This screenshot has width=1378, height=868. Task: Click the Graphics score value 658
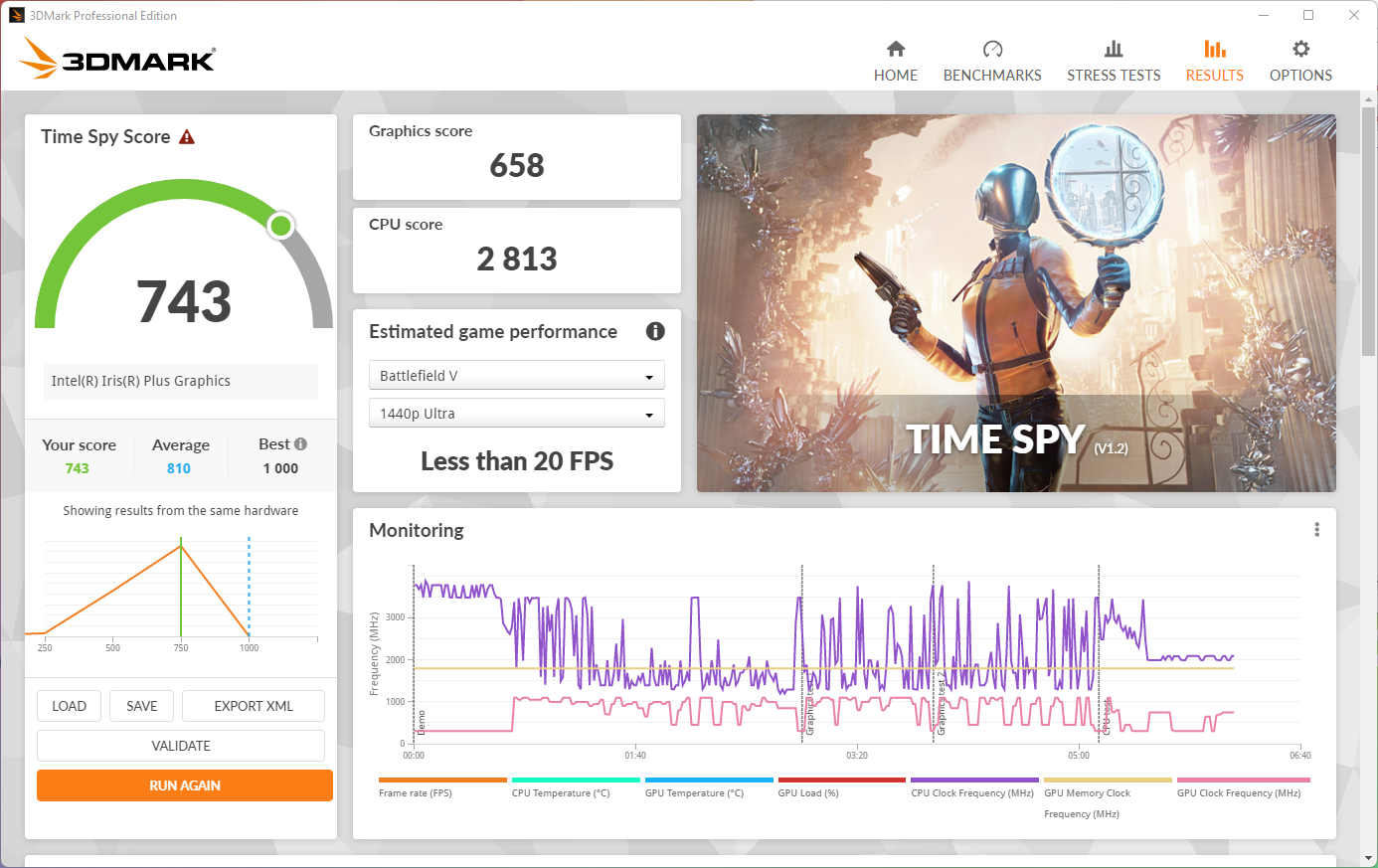517,165
